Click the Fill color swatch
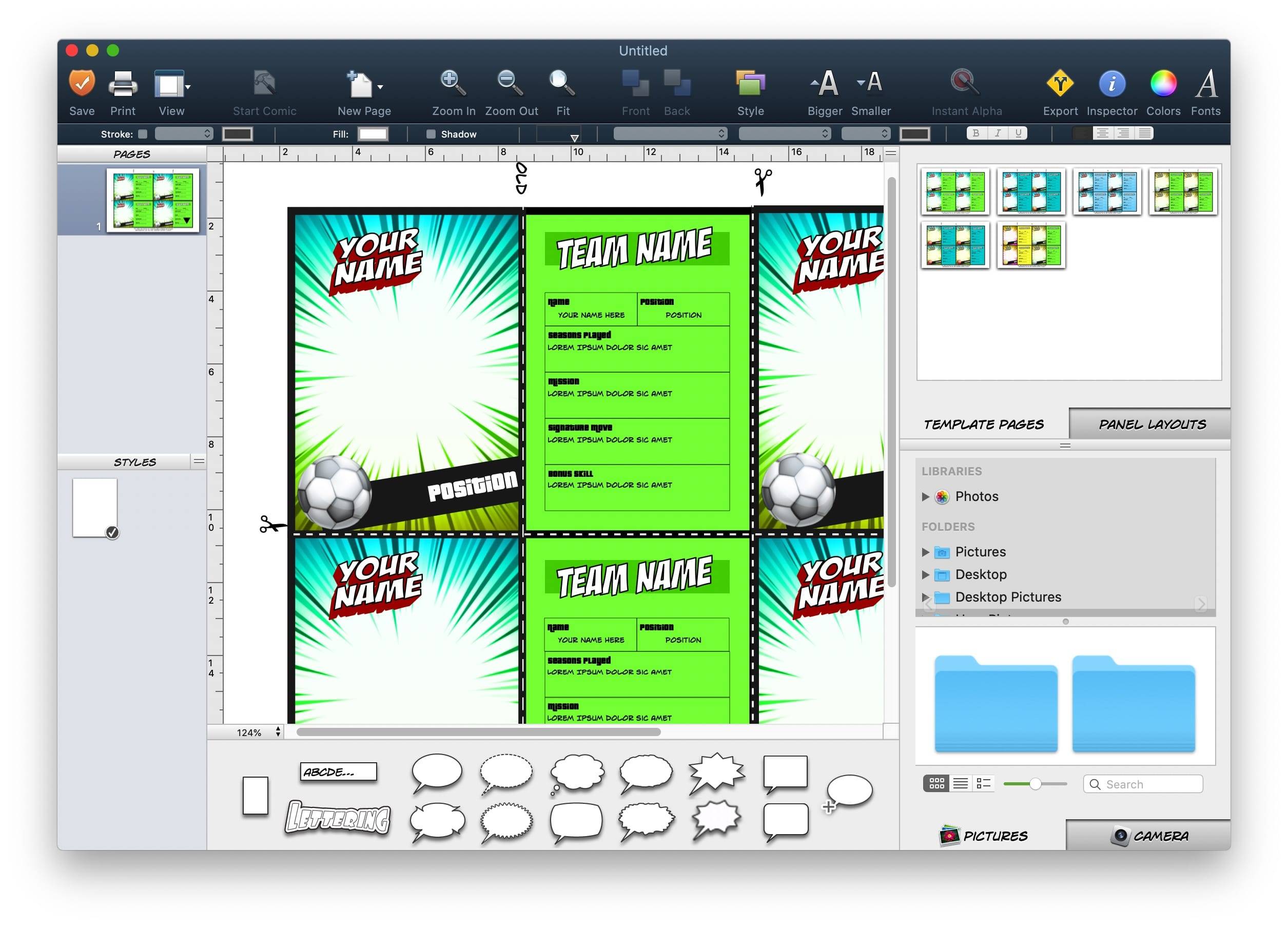 tap(373, 134)
